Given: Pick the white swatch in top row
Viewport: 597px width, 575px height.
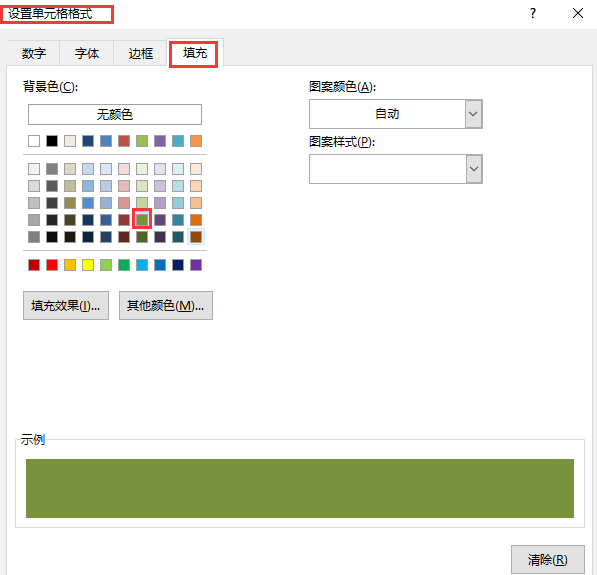Looking at the screenshot, I should (x=34, y=141).
